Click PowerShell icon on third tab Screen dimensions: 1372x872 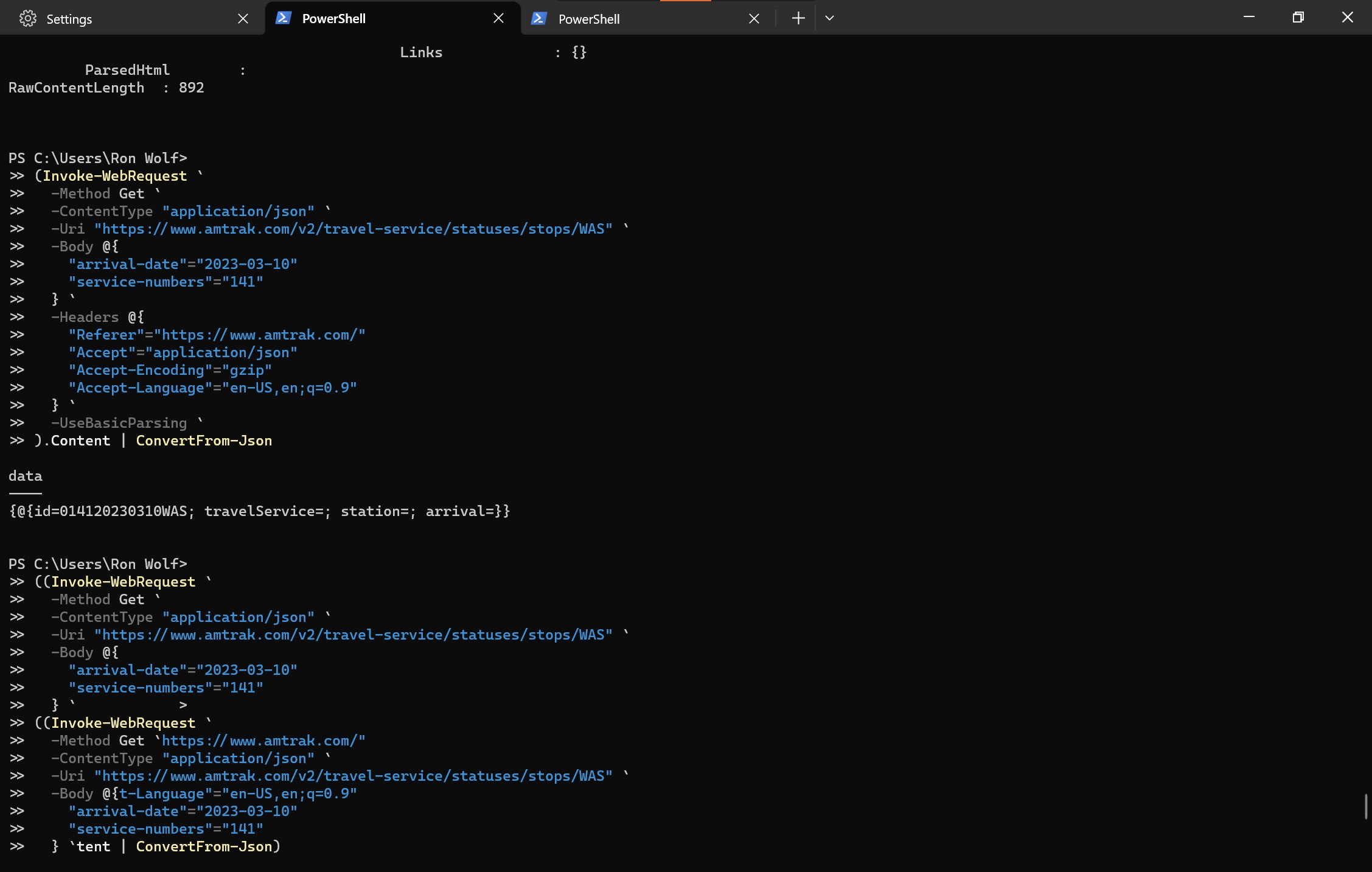point(539,19)
